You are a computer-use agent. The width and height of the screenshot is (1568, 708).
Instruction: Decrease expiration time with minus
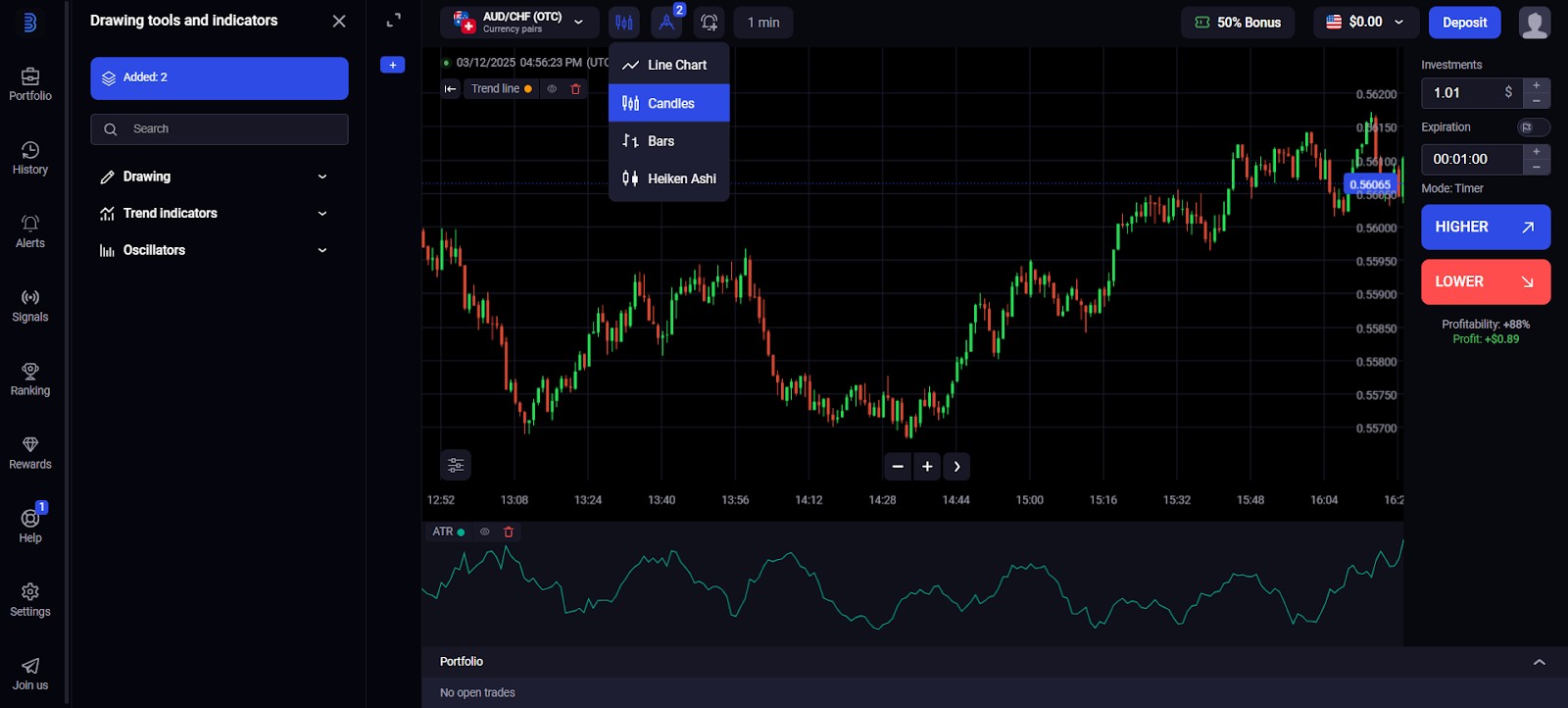click(1537, 167)
